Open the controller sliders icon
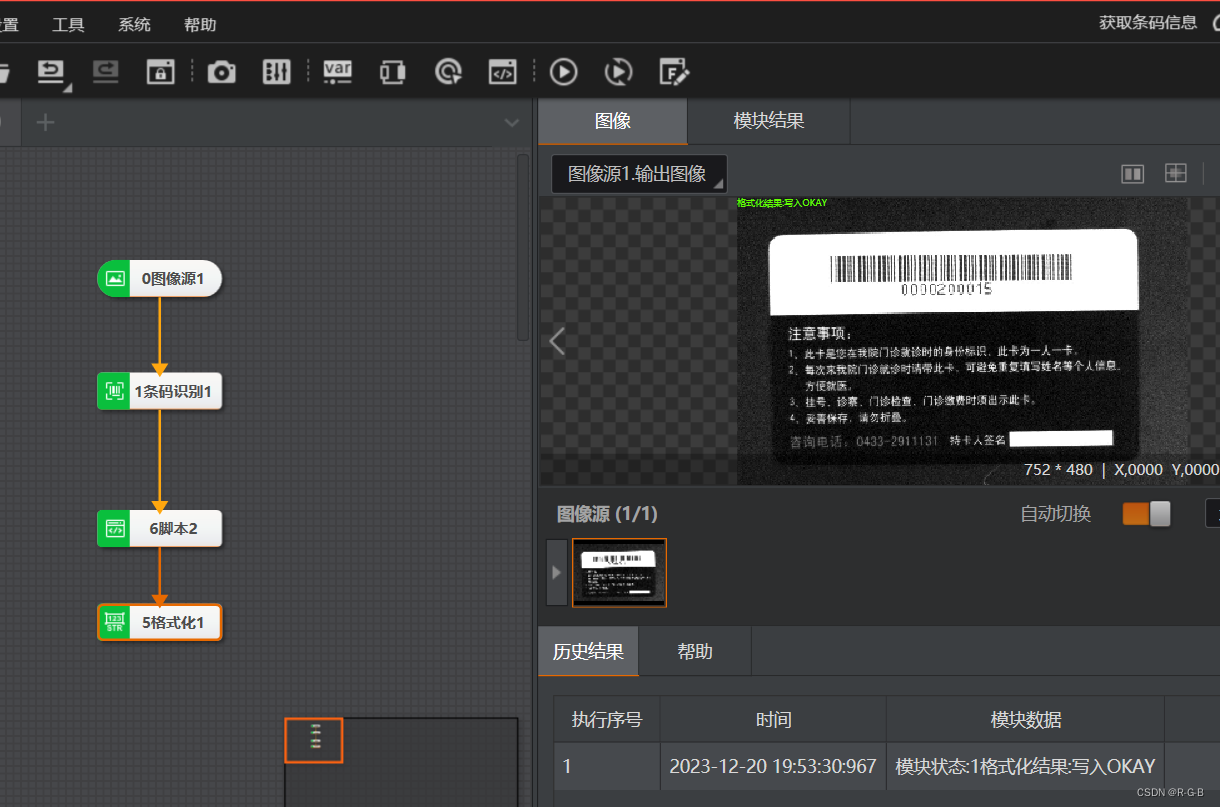The image size is (1220, 807). (x=276, y=72)
